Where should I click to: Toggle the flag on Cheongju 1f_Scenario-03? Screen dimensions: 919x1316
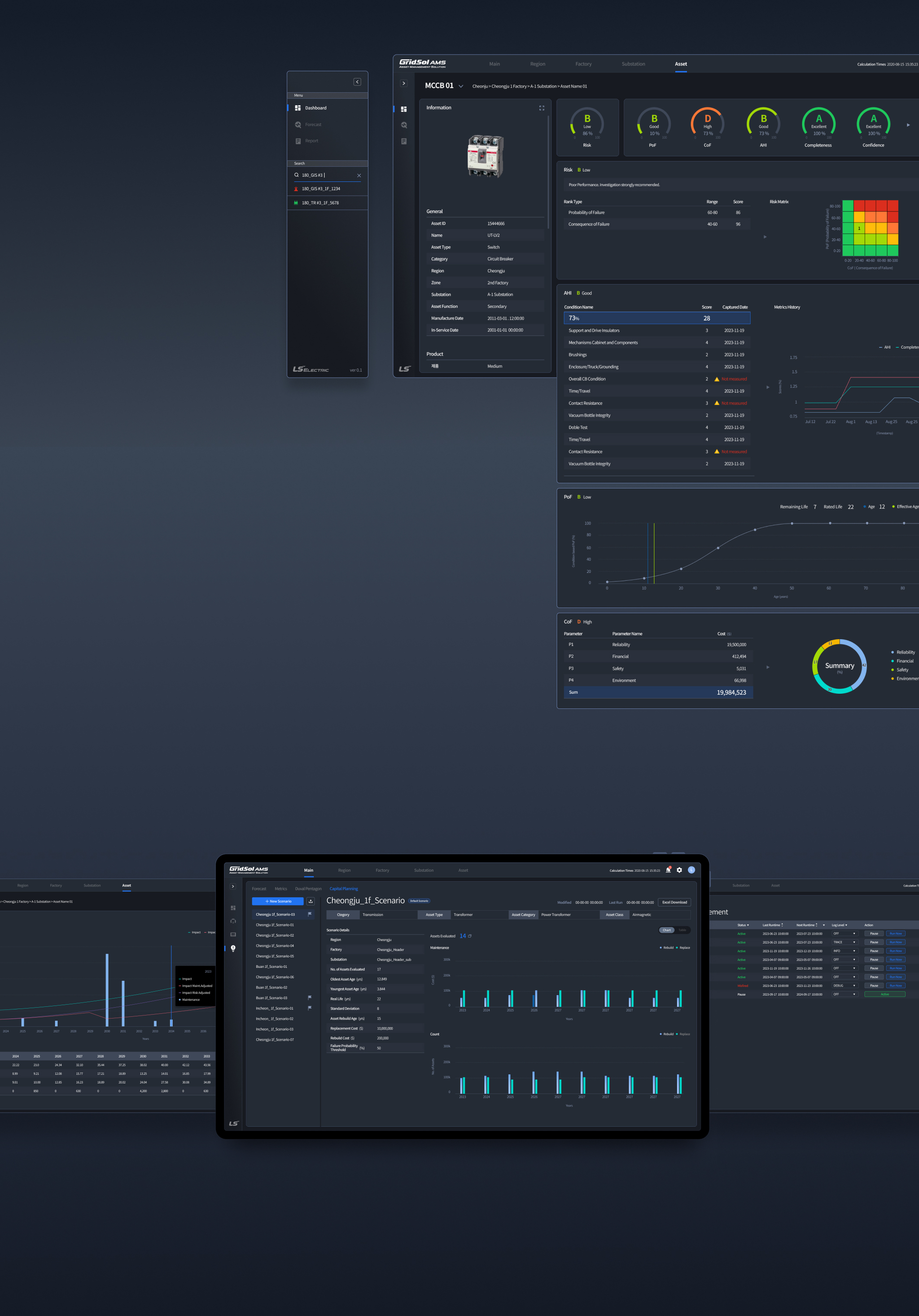coord(310,914)
